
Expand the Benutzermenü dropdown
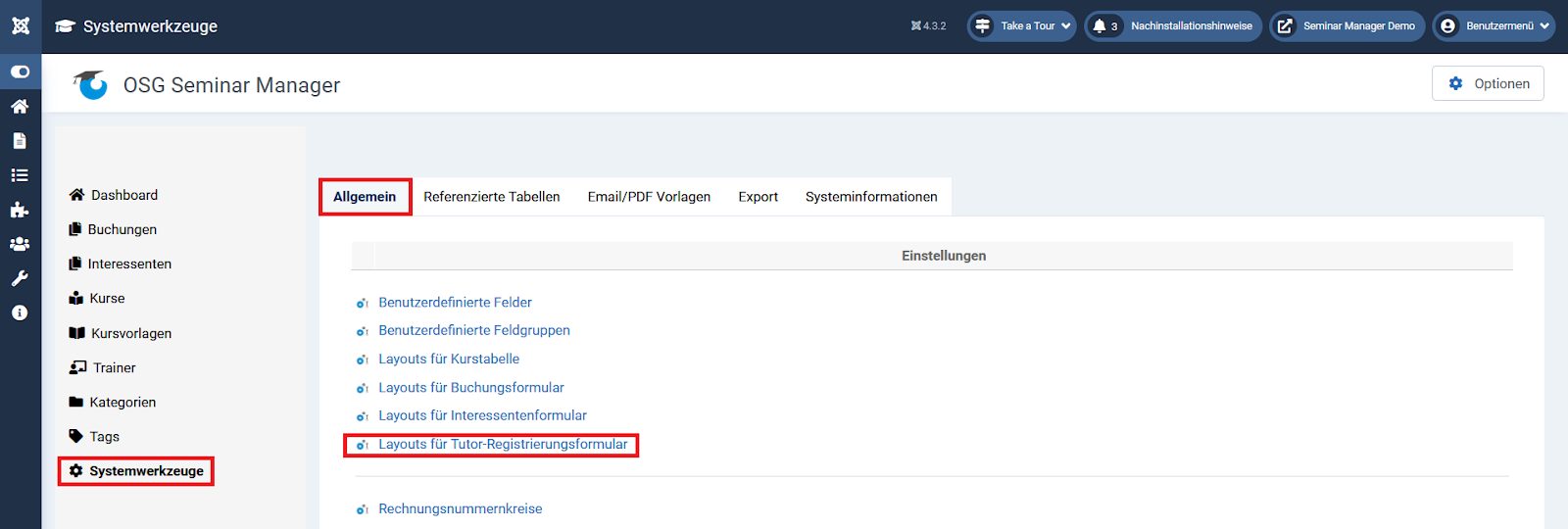1494,26
